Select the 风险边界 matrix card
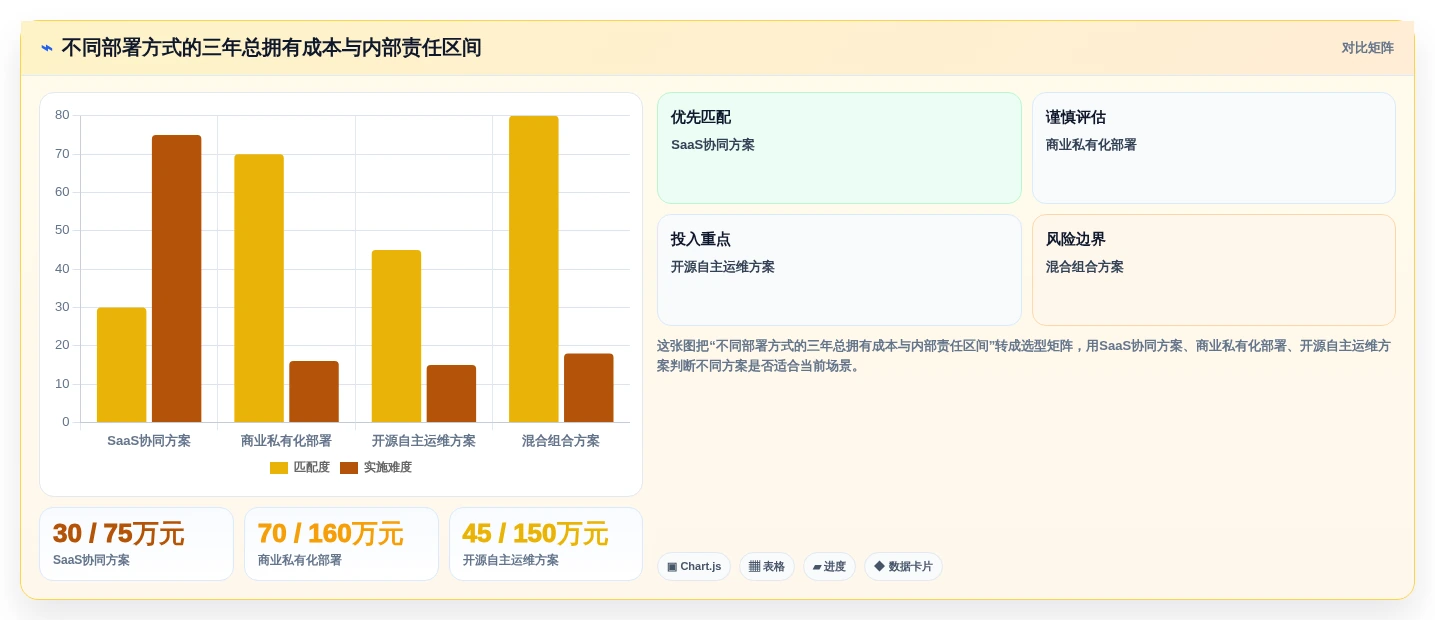1435x620 pixels. click(1213, 270)
